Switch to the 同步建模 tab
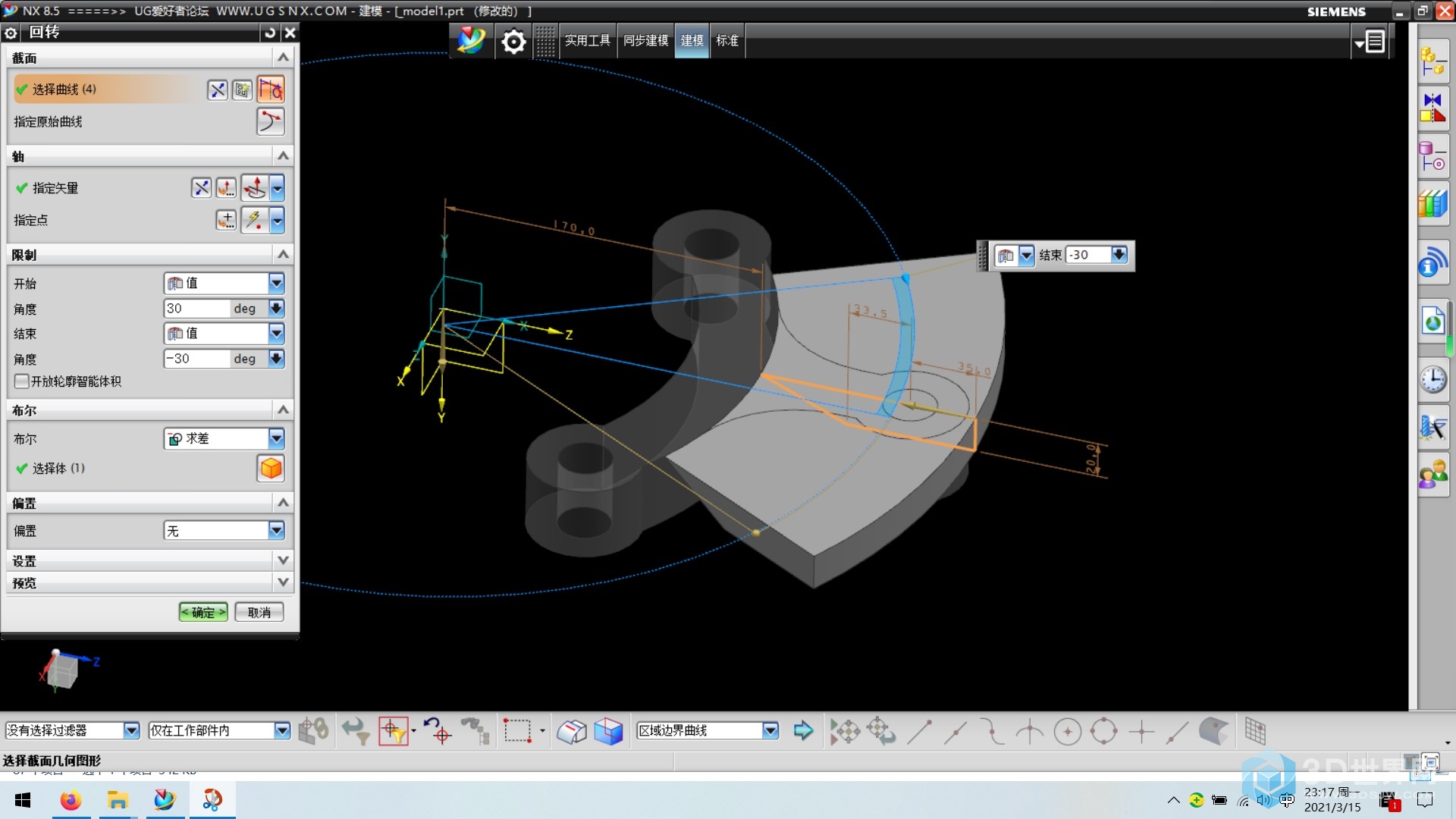This screenshot has width=1456, height=819. point(646,41)
